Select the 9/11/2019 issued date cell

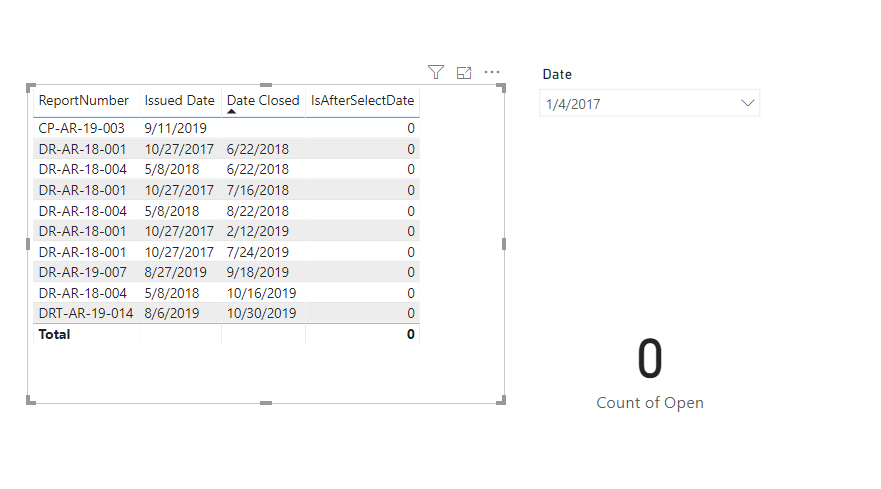pyautogui.click(x=175, y=128)
